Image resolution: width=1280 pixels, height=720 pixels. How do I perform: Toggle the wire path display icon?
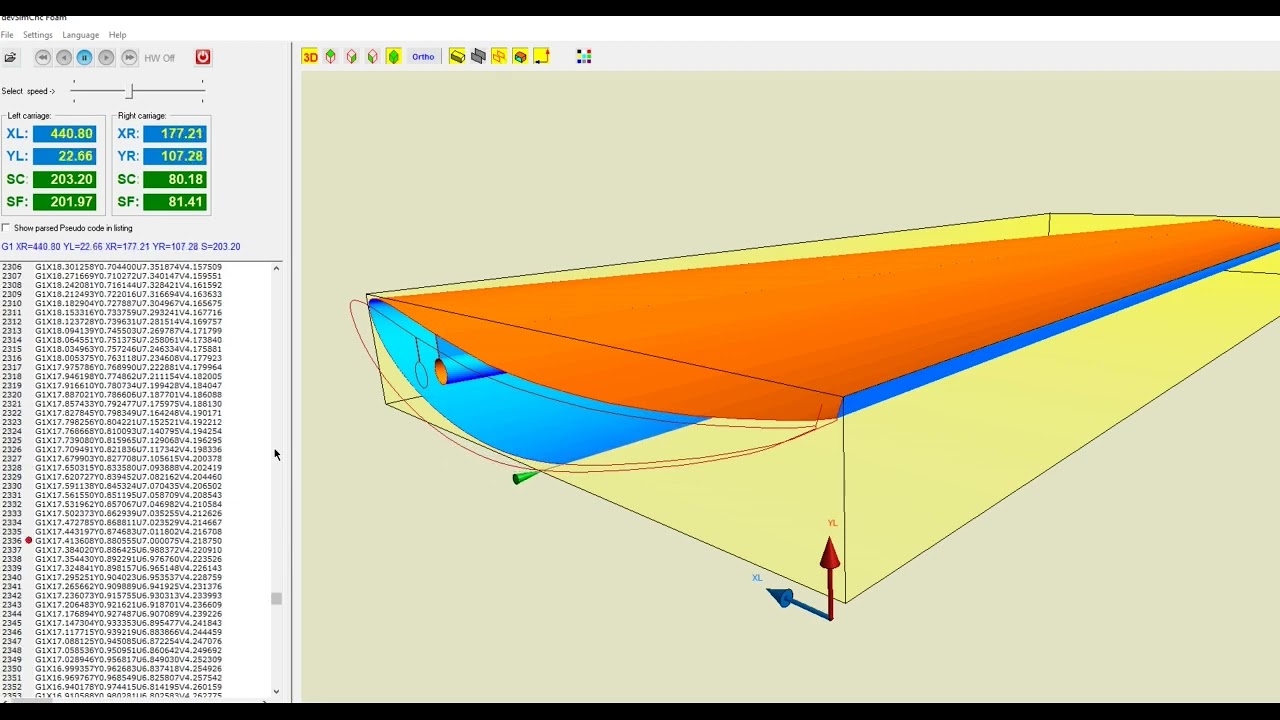click(499, 57)
